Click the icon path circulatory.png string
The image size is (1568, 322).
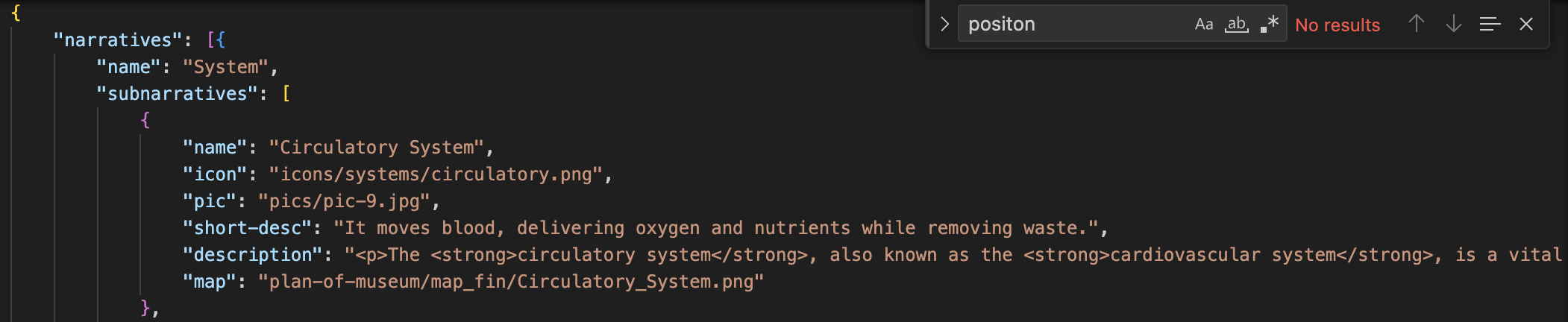coord(436,174)
